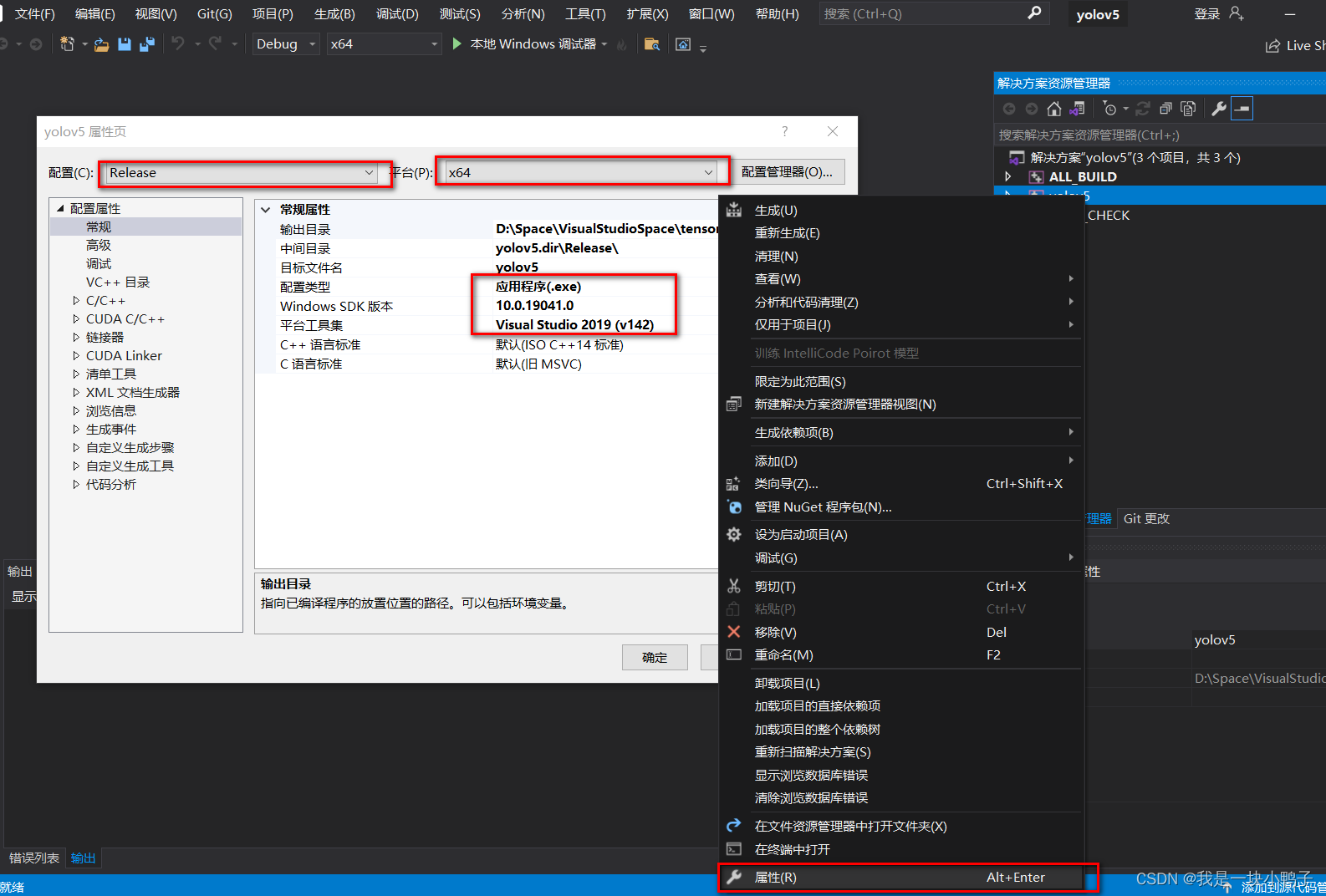Click the Solution Explorer search field
This screenshot has width=1326, height=896.
coord(1160,135)
